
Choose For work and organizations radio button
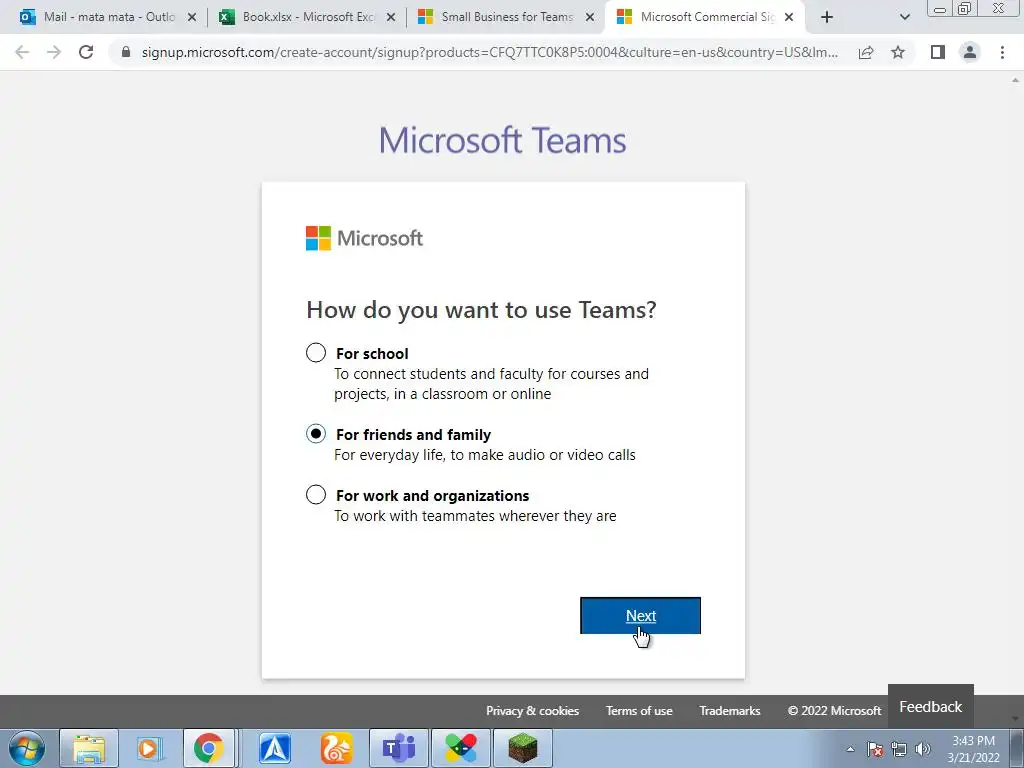click(316, 494)
